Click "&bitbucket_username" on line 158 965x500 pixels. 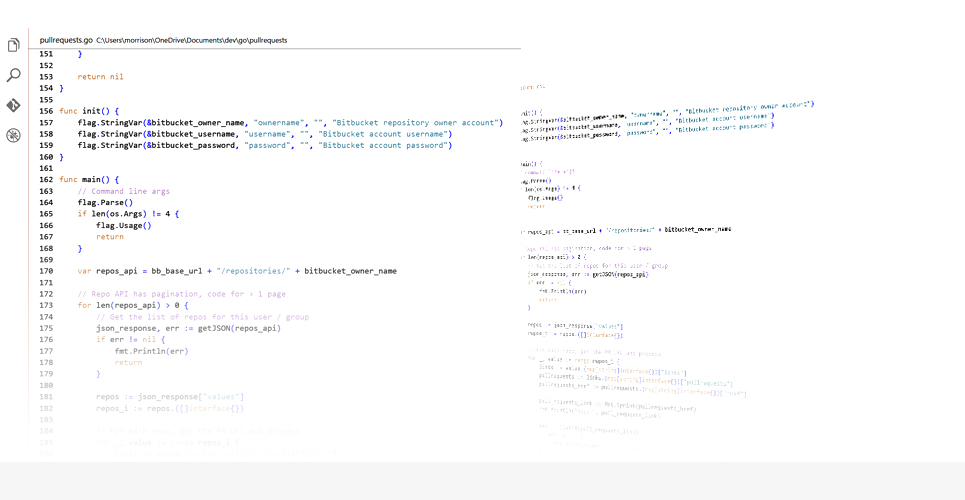(191, 134)
